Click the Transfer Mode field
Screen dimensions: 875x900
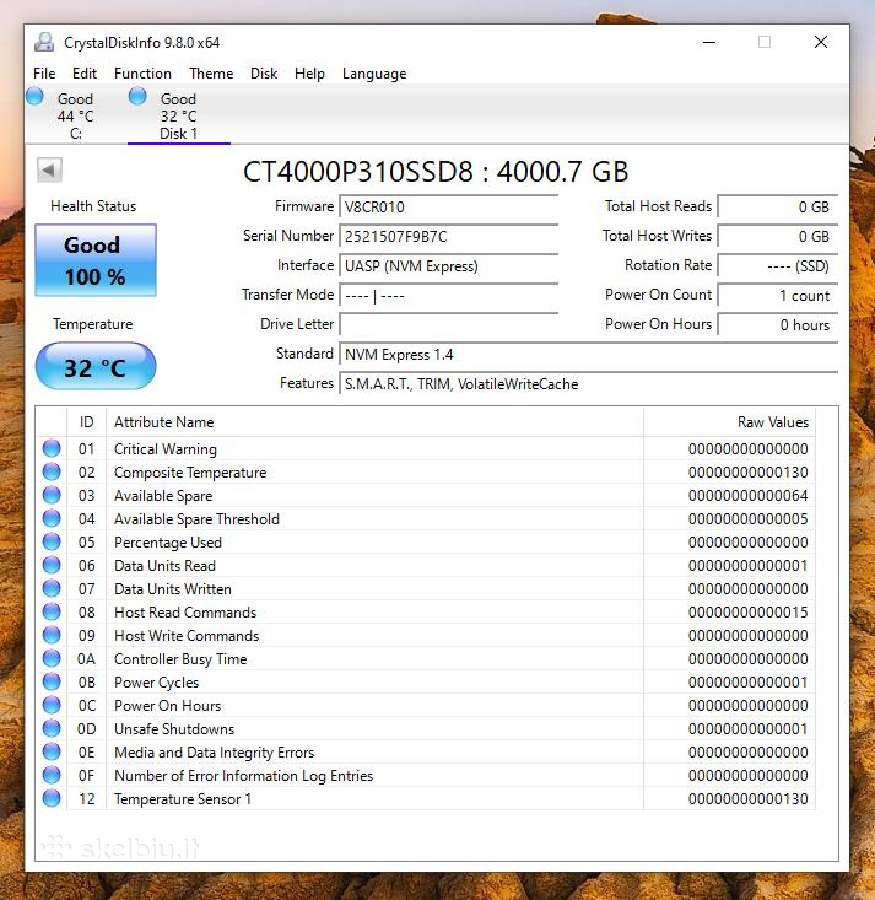(448, 295)
